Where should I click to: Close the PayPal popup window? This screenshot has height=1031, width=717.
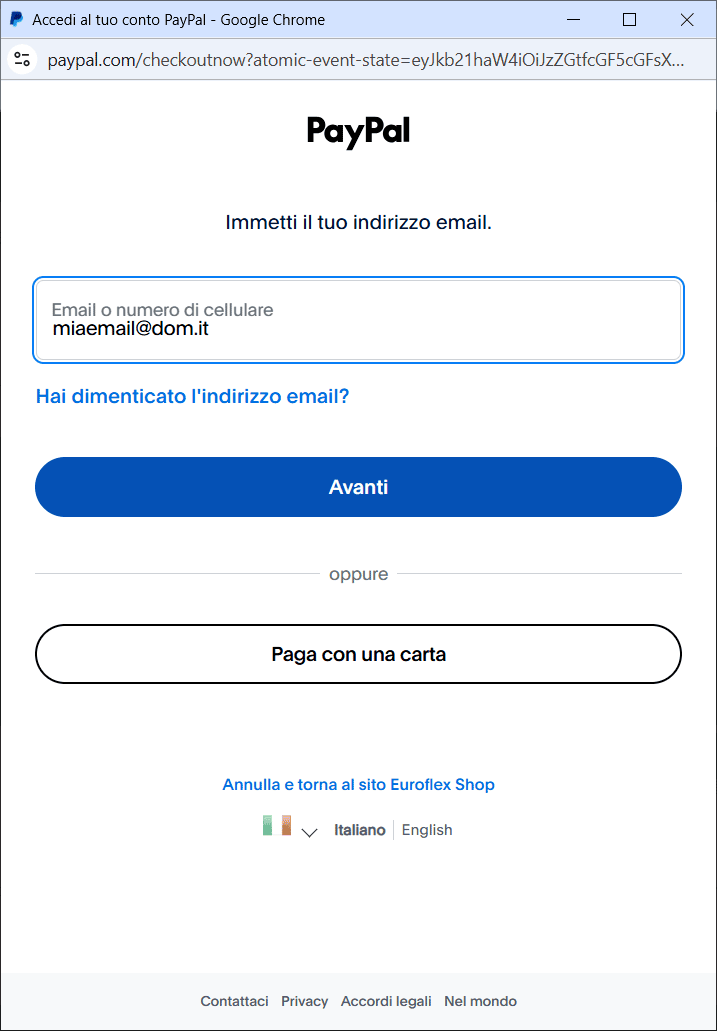[687, 20]
